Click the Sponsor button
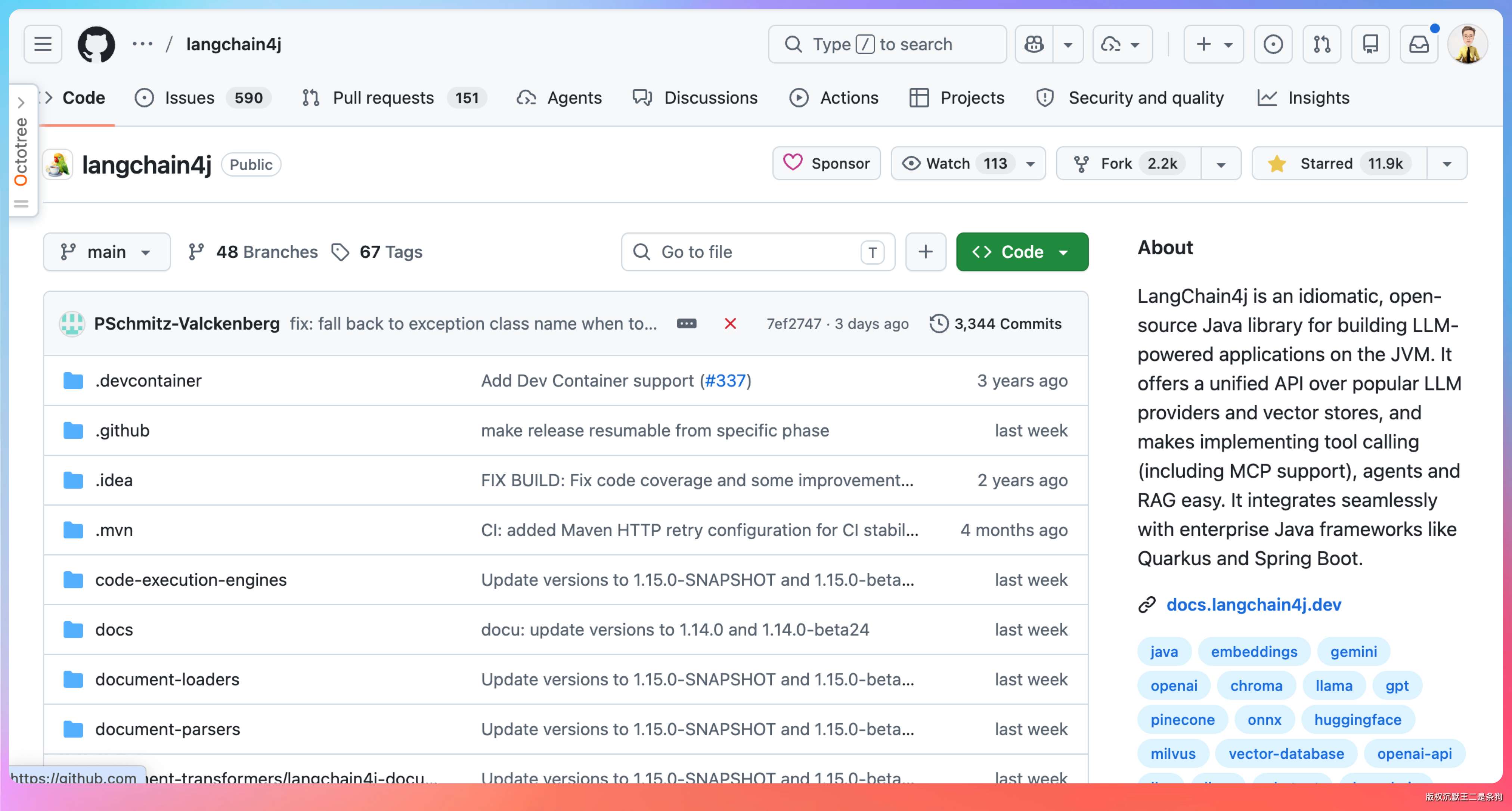The height and width of the screenshot is (811, 1512). [x=827, y=163]
